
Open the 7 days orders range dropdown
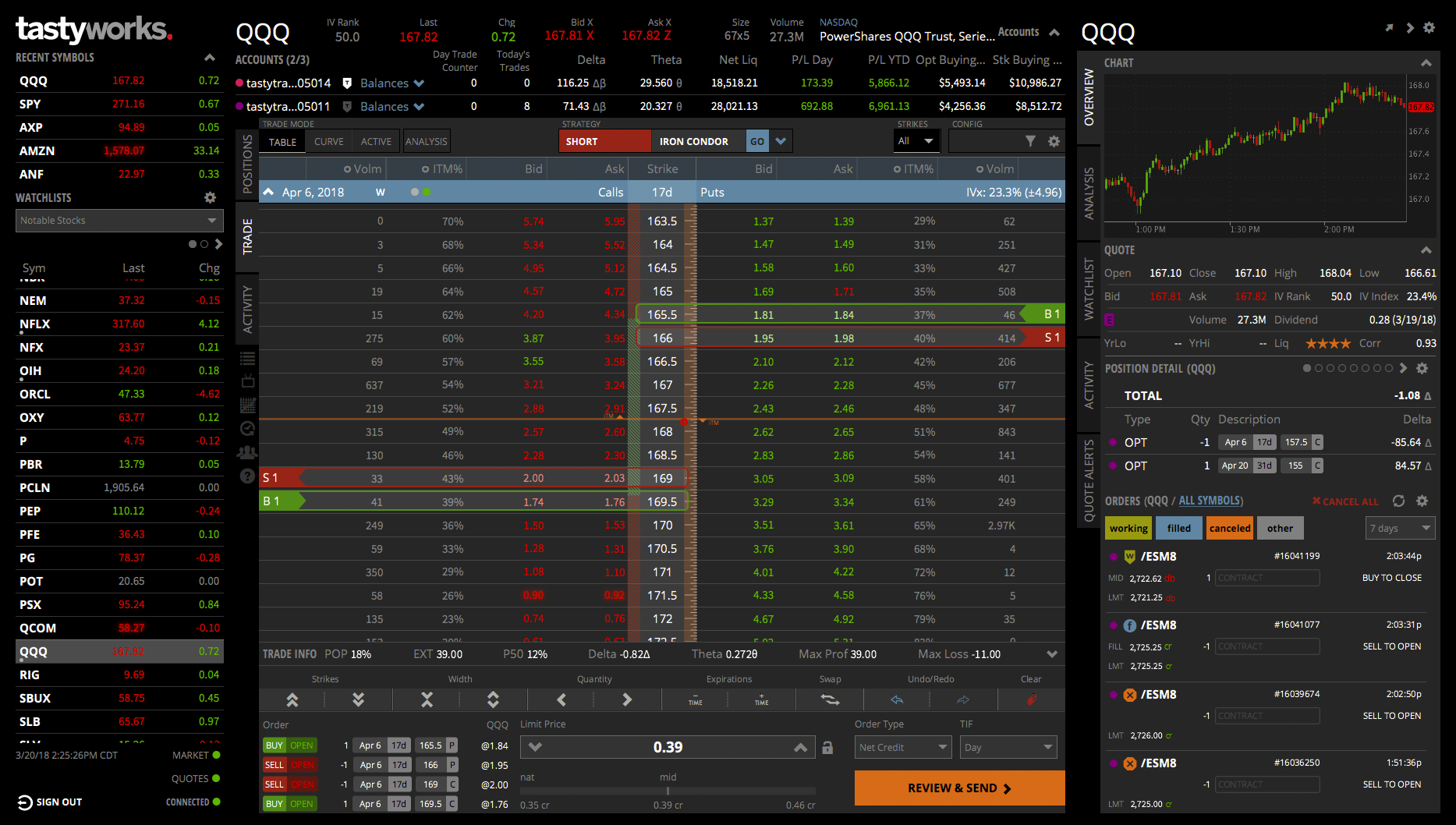pos(1401,528)
